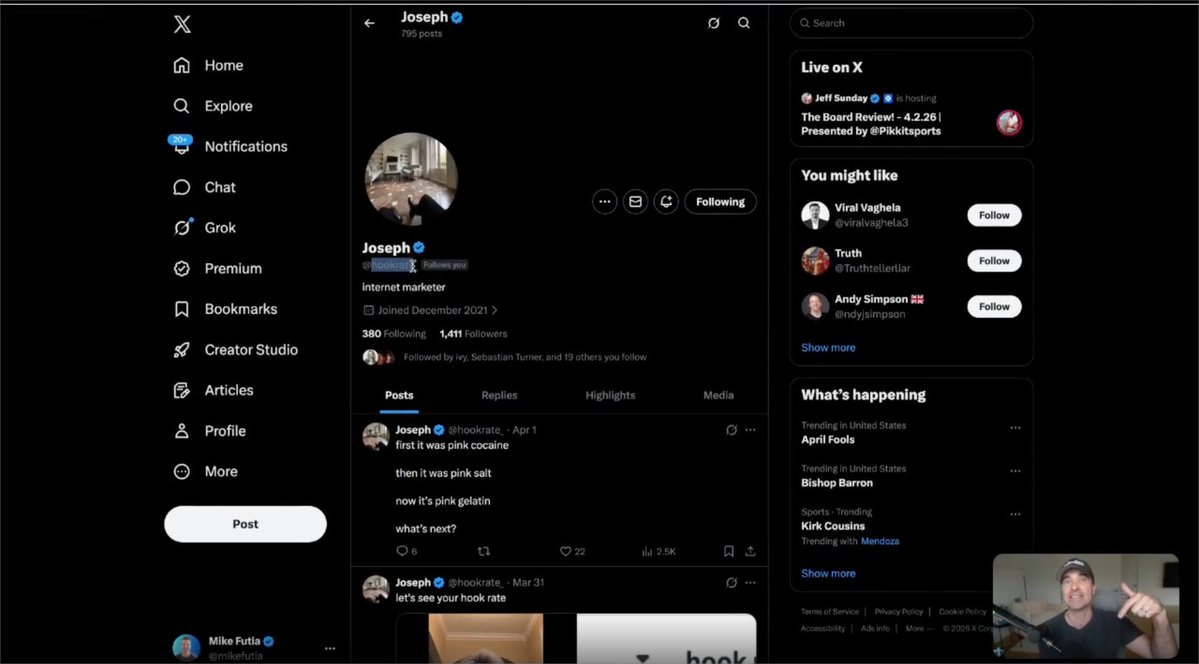The height and width of the screenshot is (664, 1199).
Task: Open the Accessibility footer link
Action: point(823,628)
